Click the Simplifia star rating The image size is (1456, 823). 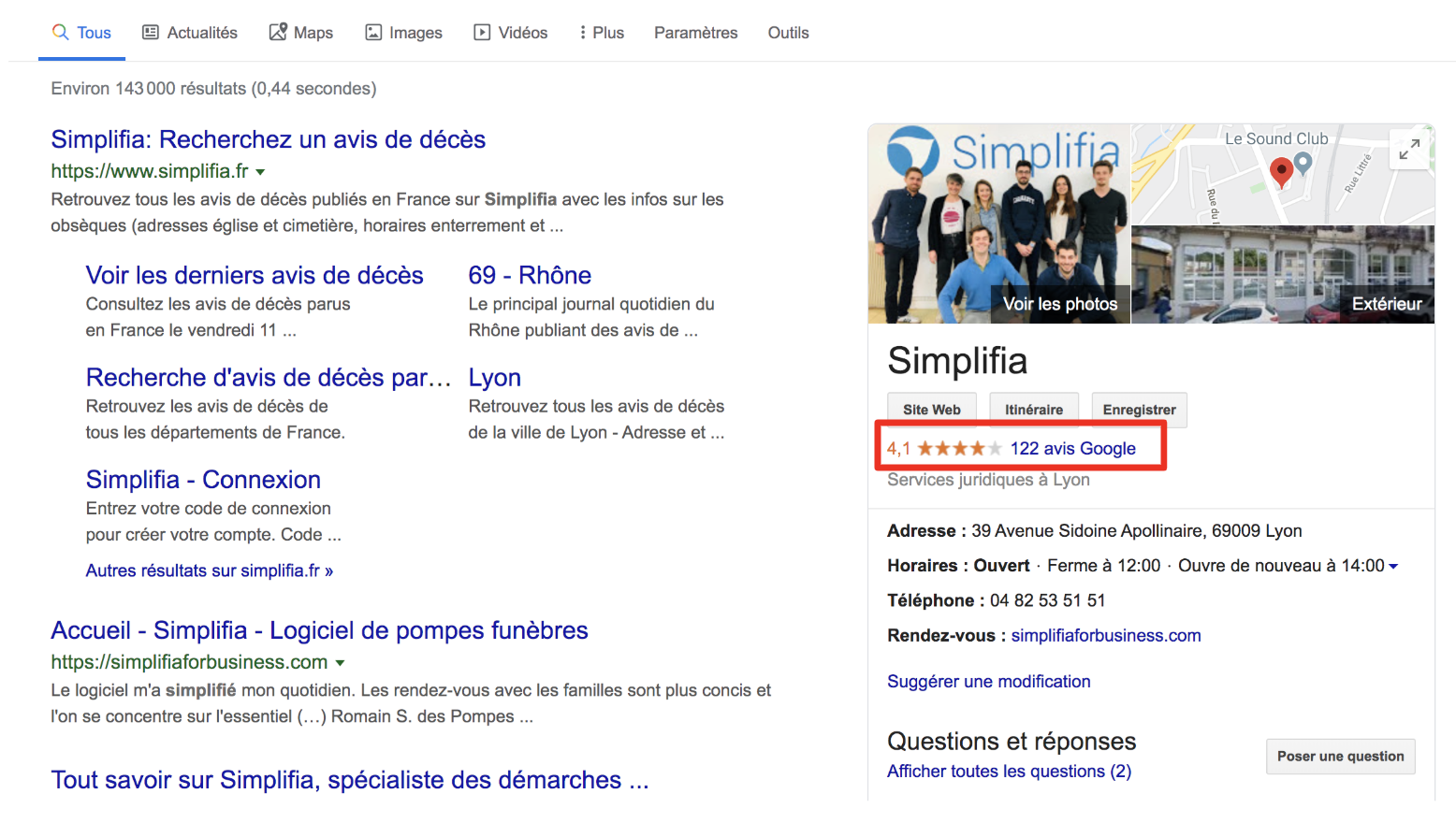pyautogui.click(x=959, y=449)
